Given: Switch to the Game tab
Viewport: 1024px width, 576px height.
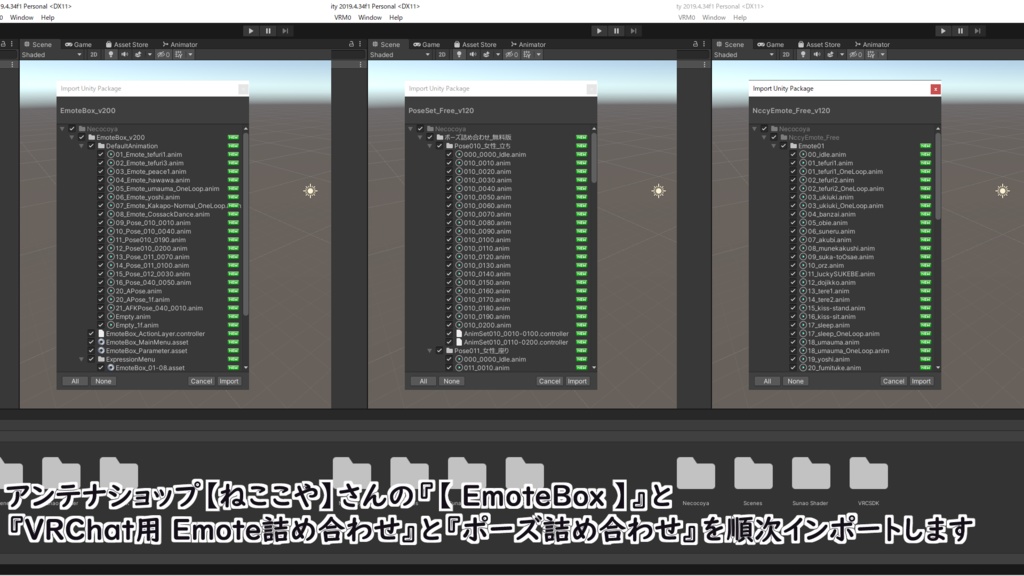Looking at the screenshot, I should (x=81, y=44).
